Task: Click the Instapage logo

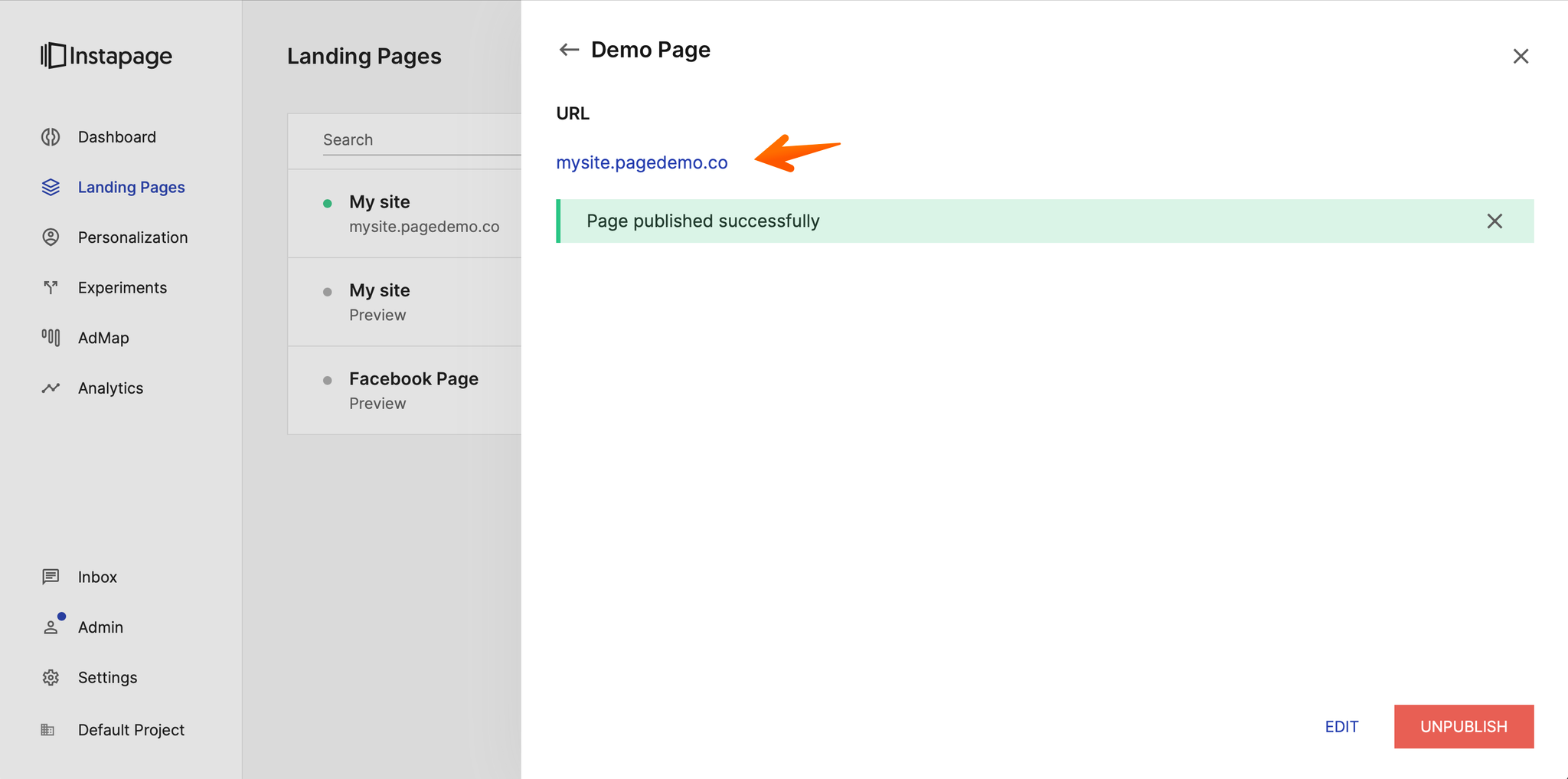Action: [106, 56]
